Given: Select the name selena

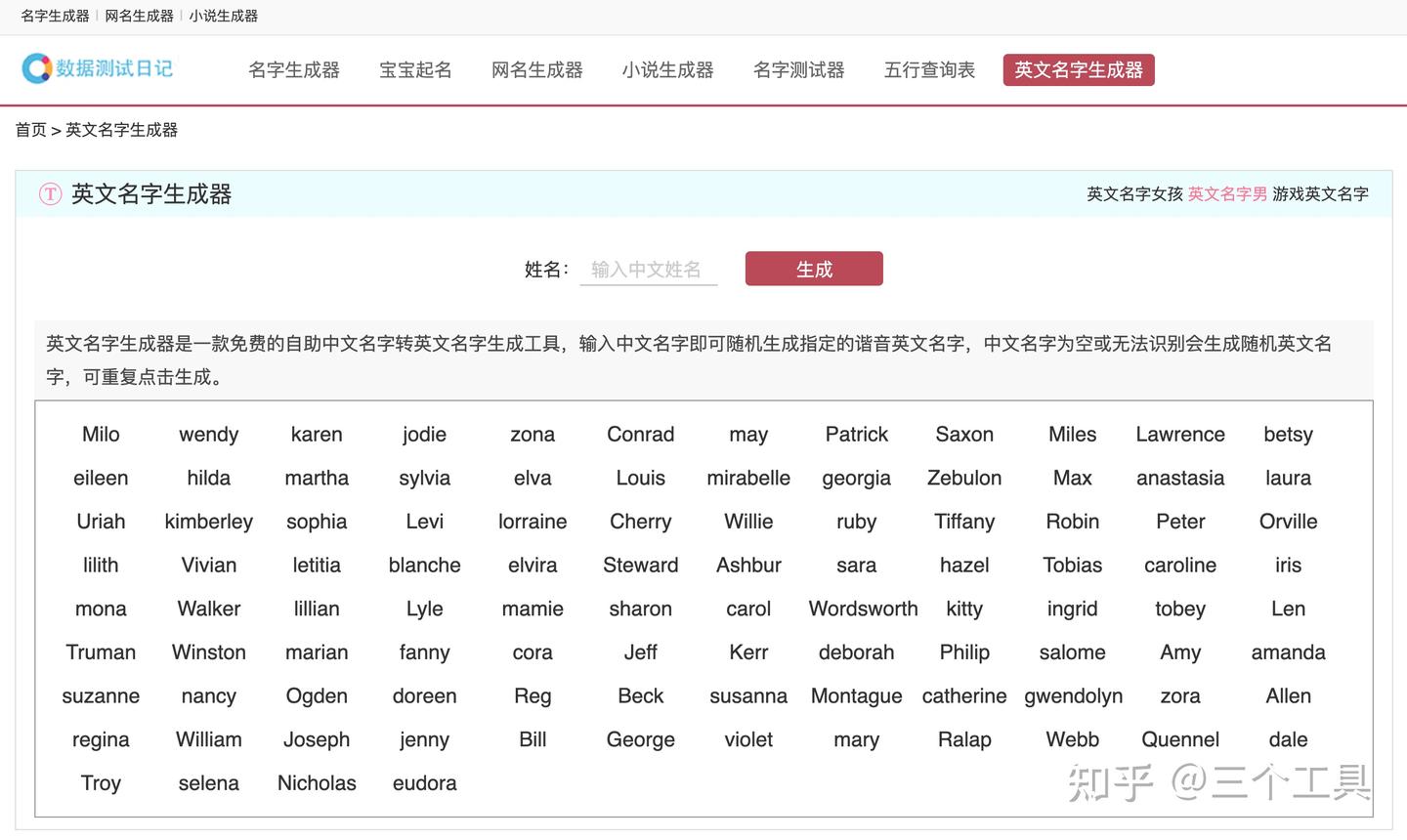Looking at the screenshot, I should (x=208, y=783).
